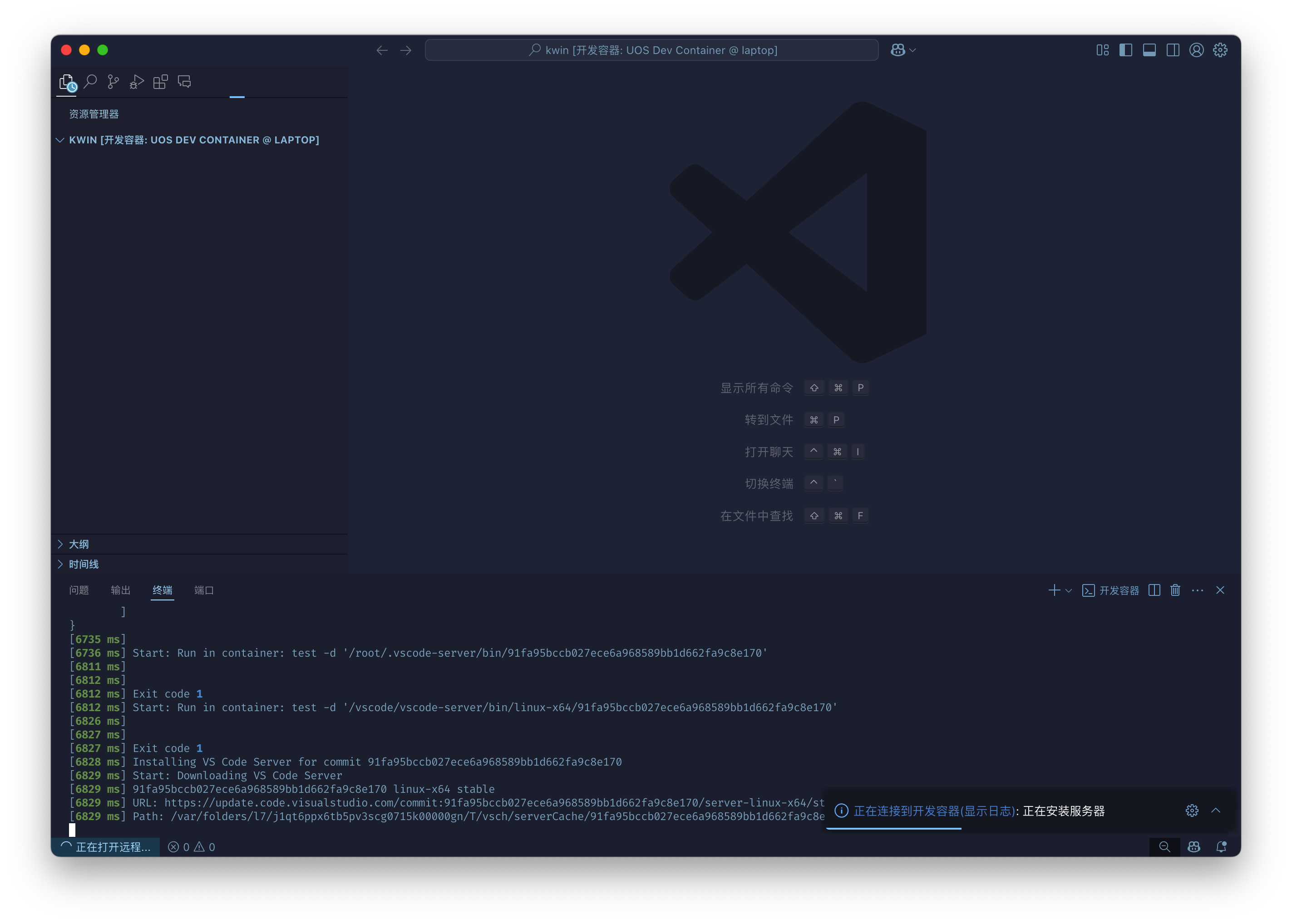
Task: Switch to the 端口 ports tab
Action: [204, 590]
